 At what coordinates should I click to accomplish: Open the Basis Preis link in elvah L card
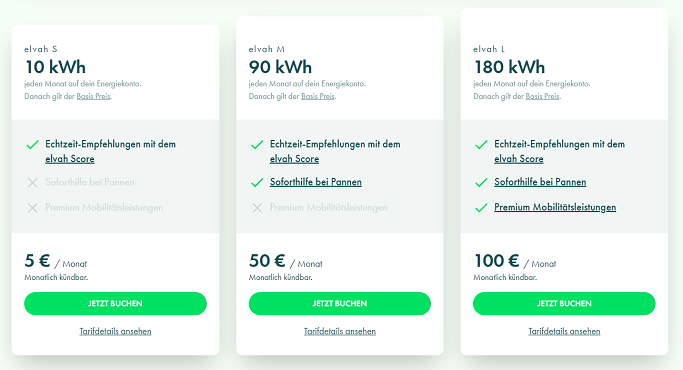(542, 96)
